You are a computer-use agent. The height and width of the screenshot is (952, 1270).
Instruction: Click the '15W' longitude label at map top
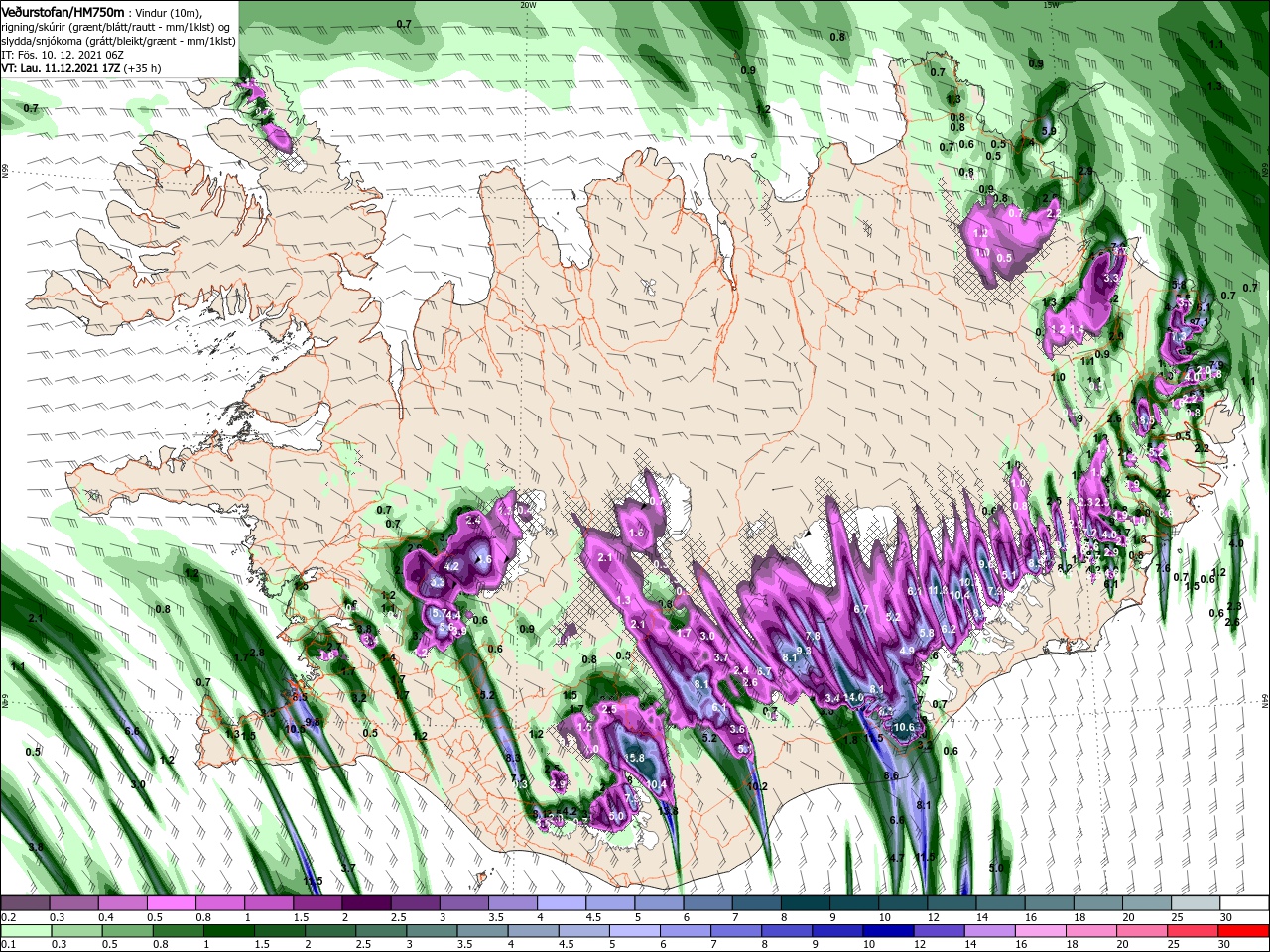1051,4
